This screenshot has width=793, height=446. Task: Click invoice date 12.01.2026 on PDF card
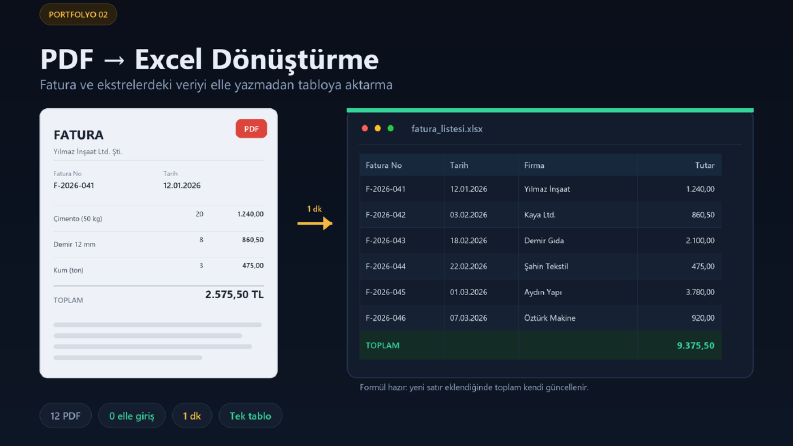tap(182, 186)
